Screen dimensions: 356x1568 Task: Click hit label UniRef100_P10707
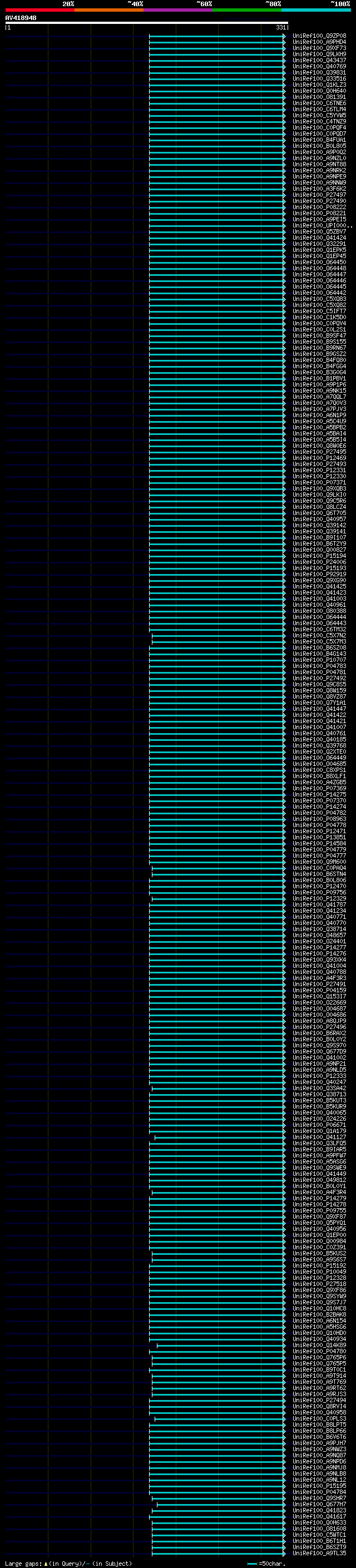[319, 660]
